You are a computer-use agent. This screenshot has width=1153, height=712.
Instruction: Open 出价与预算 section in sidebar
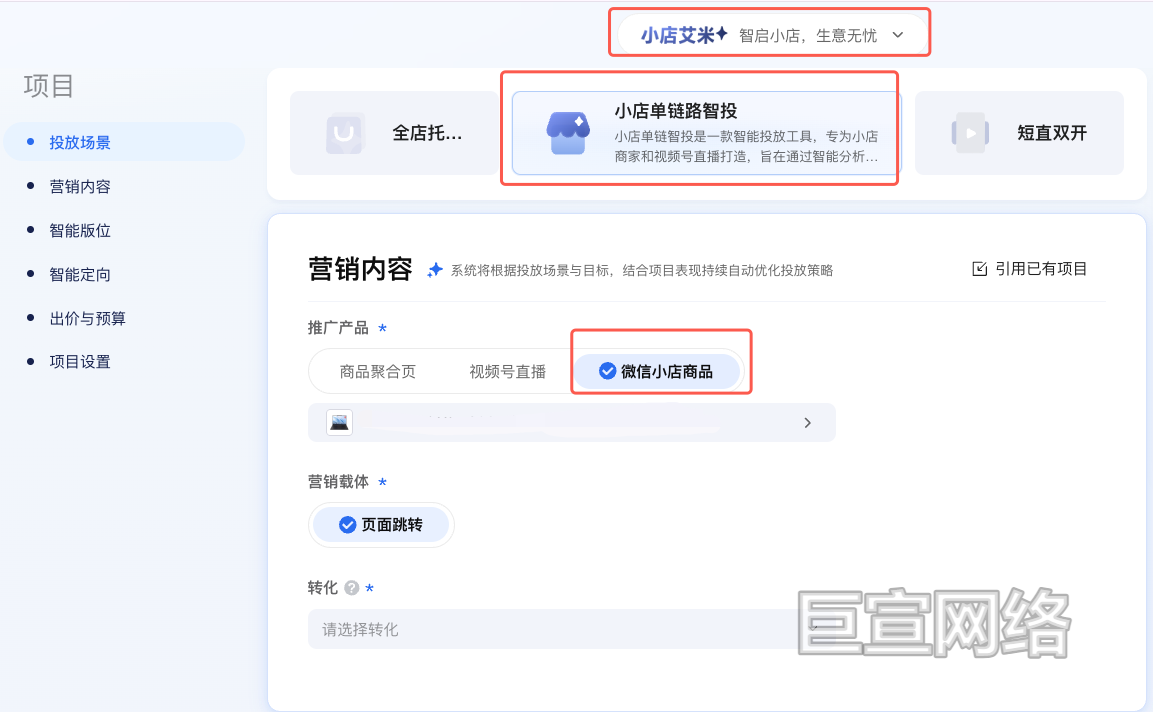87,318
